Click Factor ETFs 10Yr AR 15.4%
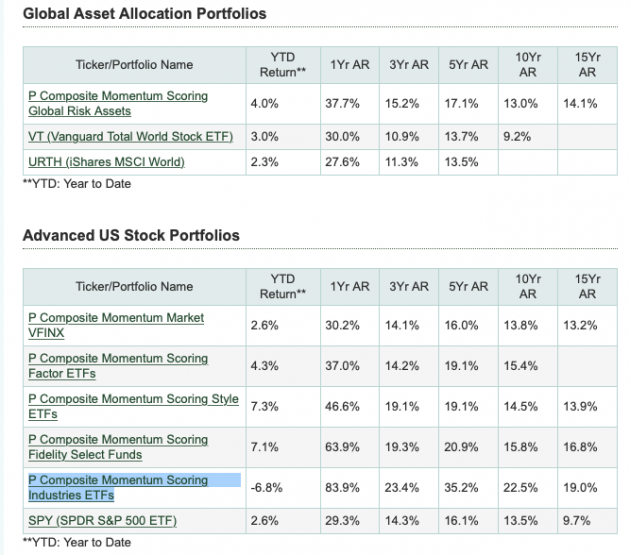Viewport: 630px width, 555px height. (x=521, y=366)
